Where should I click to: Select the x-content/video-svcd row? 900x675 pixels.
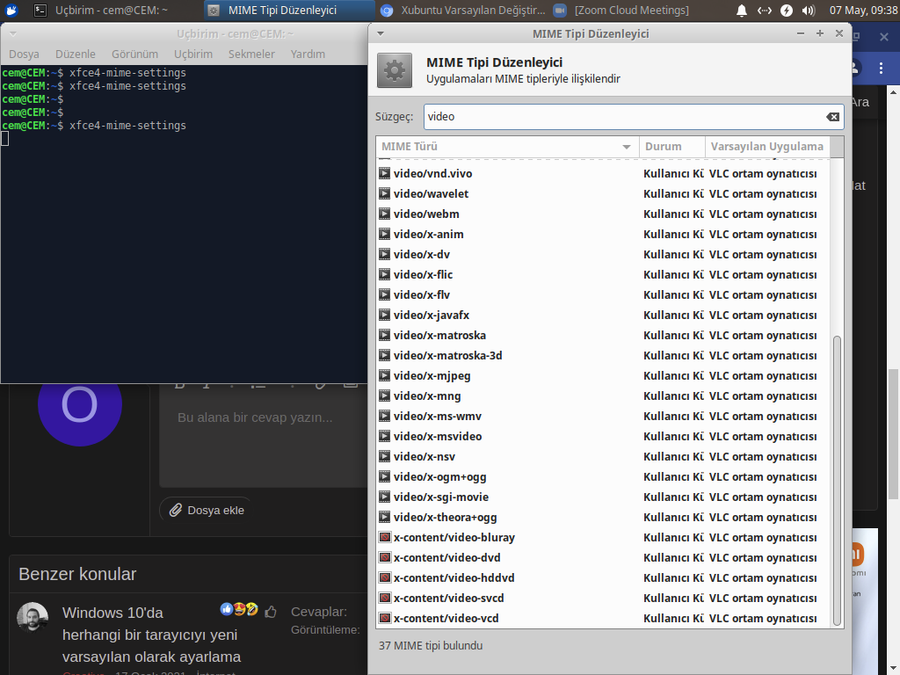[x=604, y=598]
